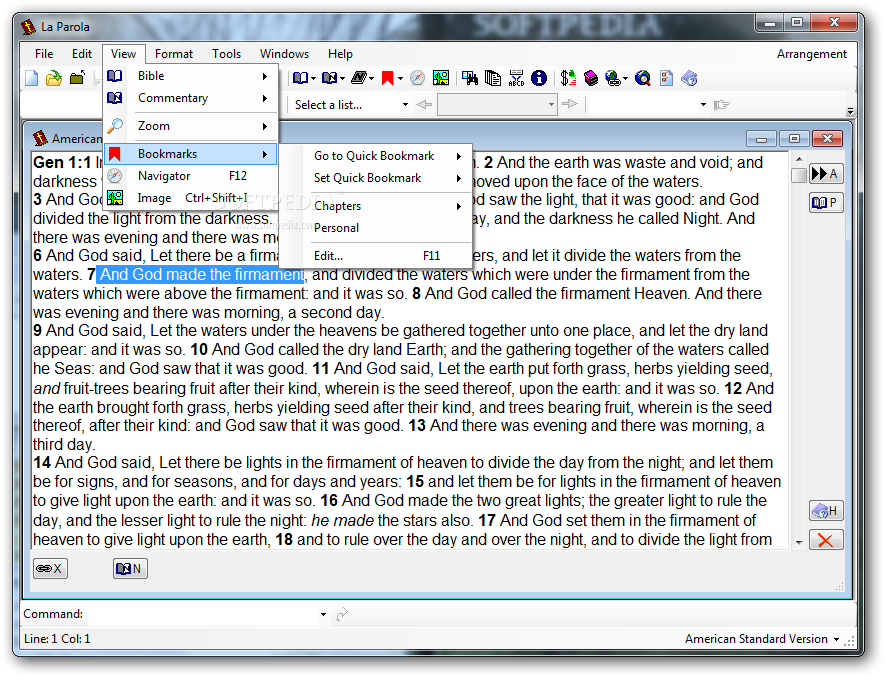Click the book P button
This screenshot has height=677, width=885.
826,202
